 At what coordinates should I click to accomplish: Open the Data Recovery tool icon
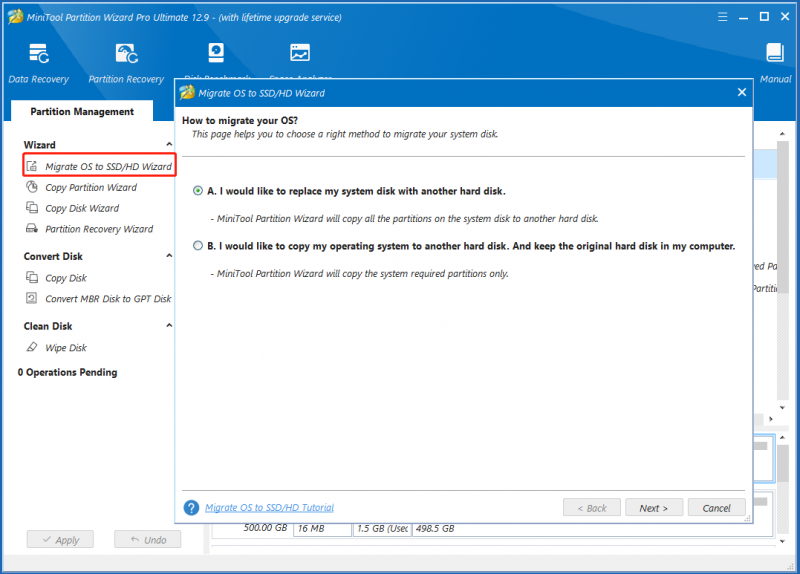tap(39, 54)
